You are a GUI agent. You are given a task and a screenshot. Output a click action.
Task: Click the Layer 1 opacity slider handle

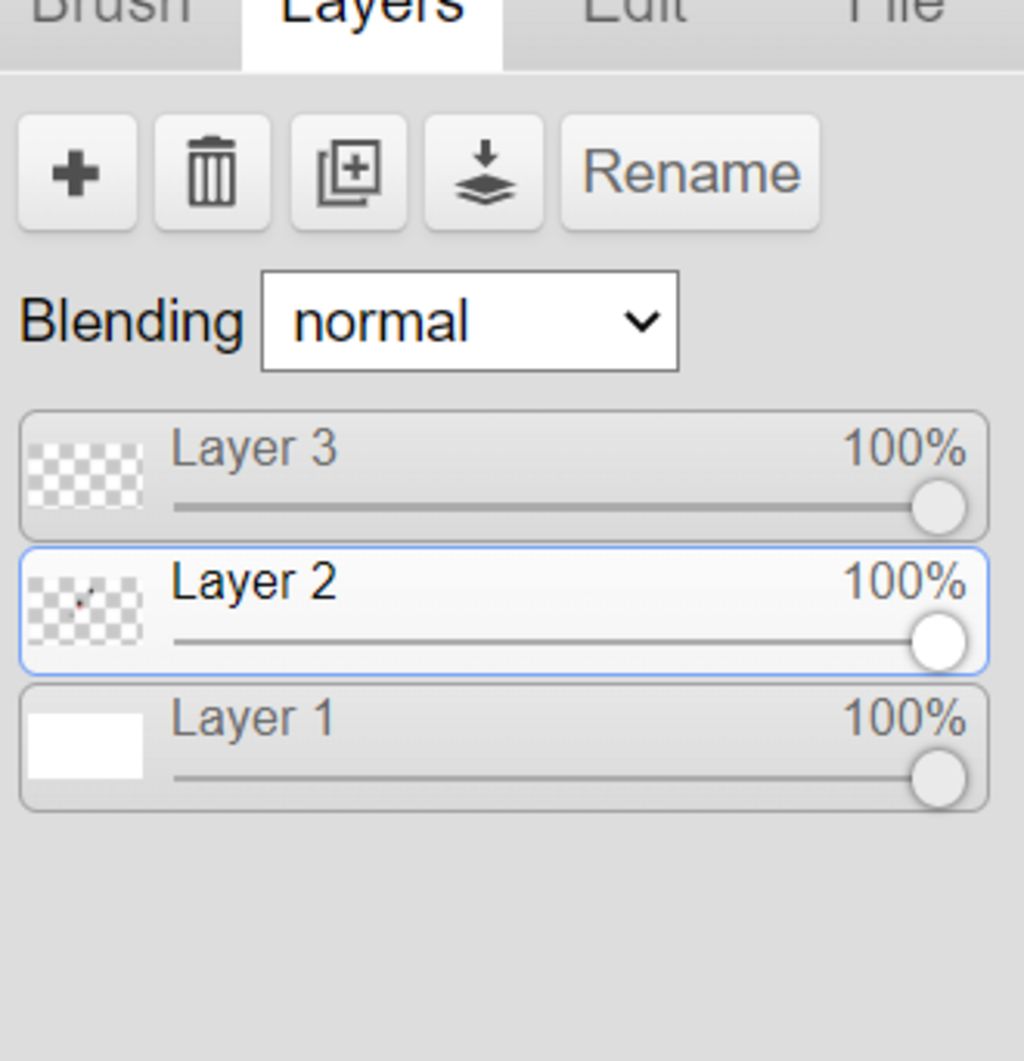(939, 778)
